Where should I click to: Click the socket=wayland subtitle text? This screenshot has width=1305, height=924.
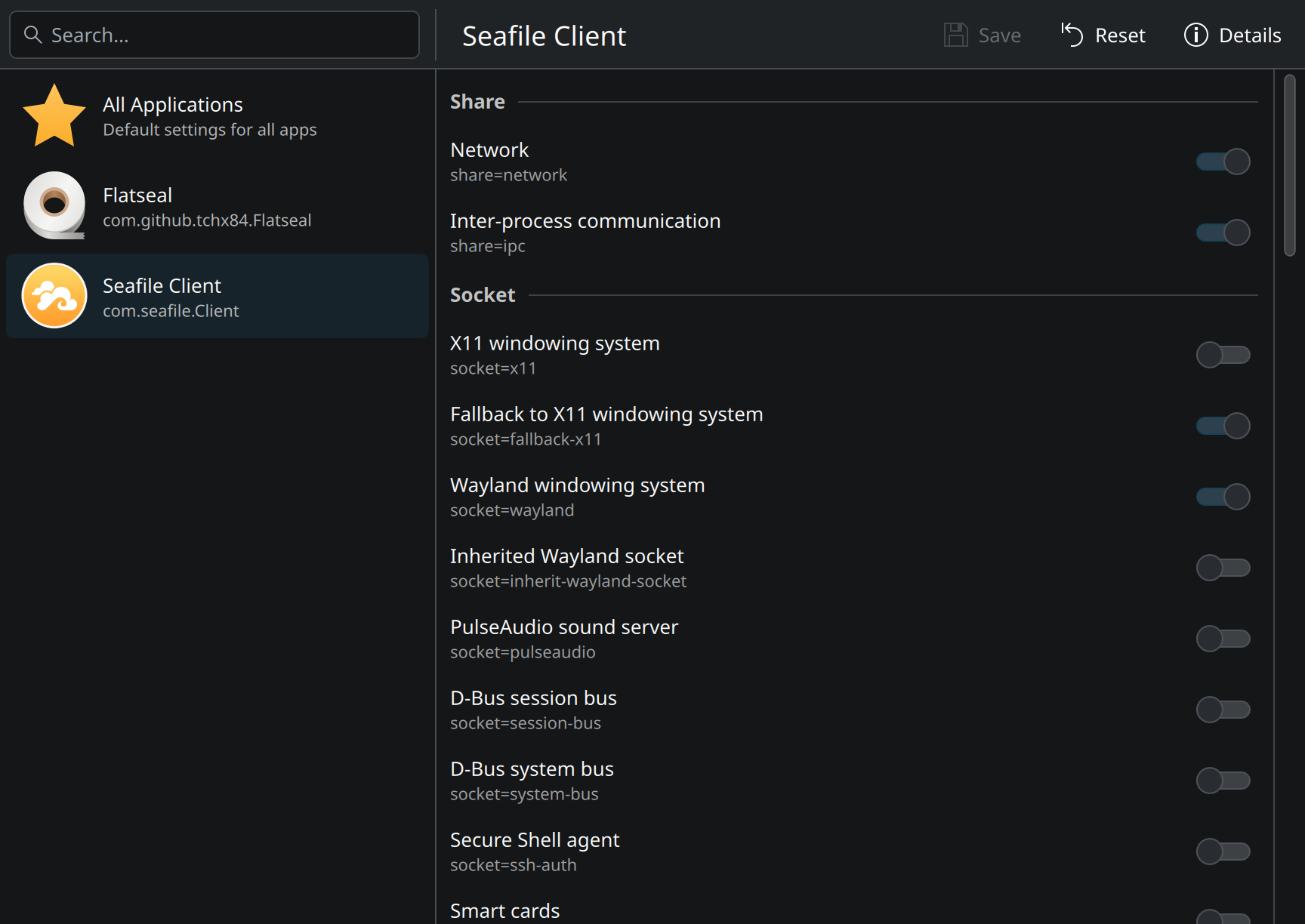click(512, 510)
